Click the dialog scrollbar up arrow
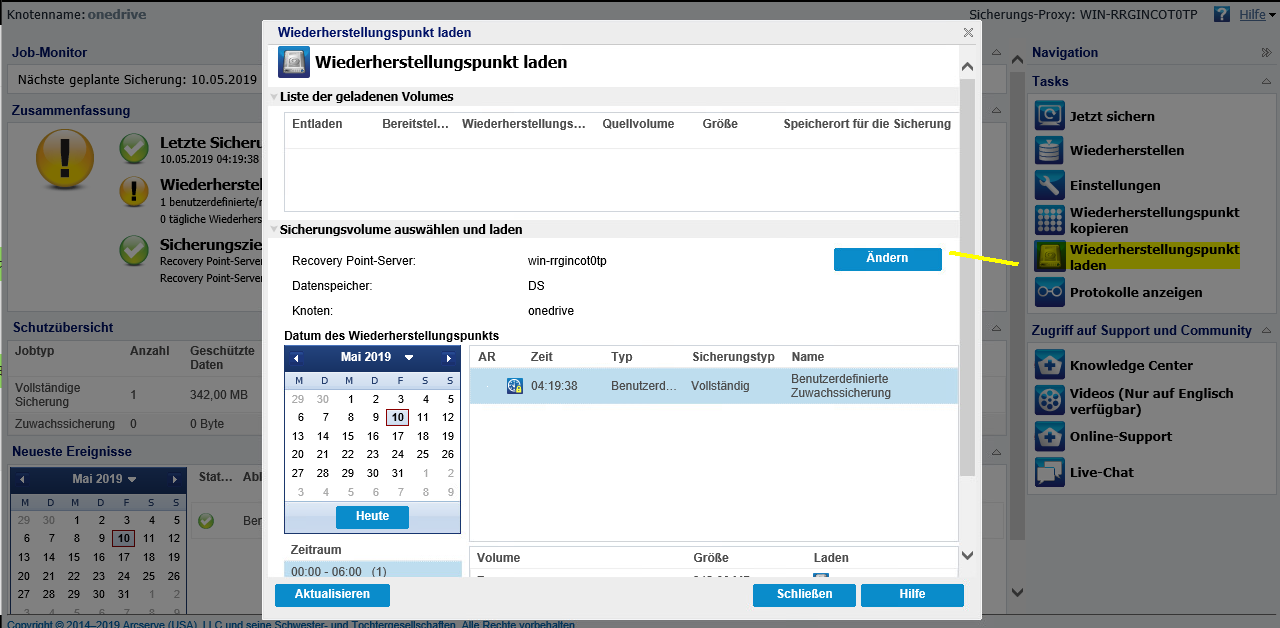The height and width of the screenshot is (628, 1280). [967, 67]
